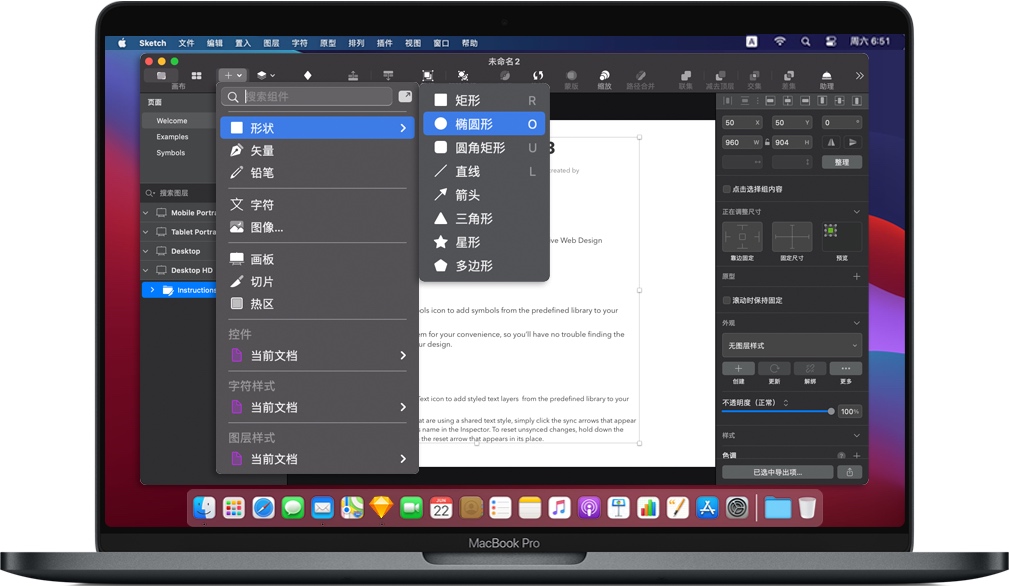The image size is (1009, 586).
Task: Switch to components grid view
Action: tap(196, 76)
